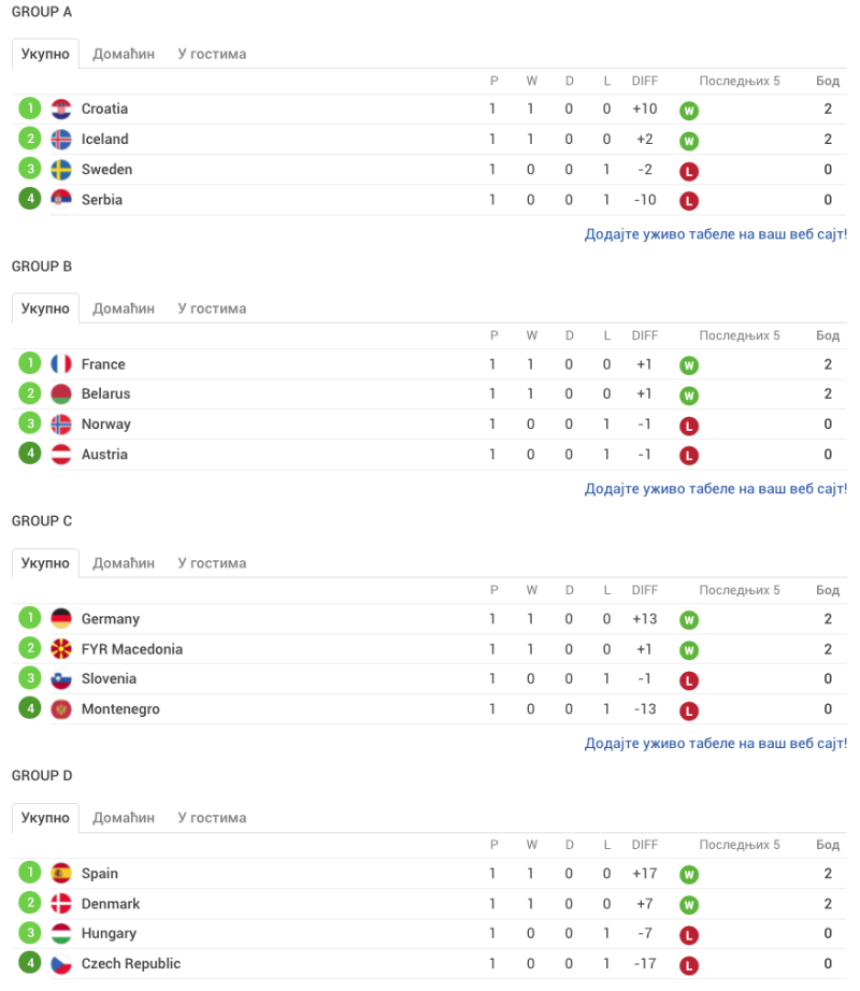Click Germany's green W result badge
Screen dimensions: 860x991
click(689, 620)
